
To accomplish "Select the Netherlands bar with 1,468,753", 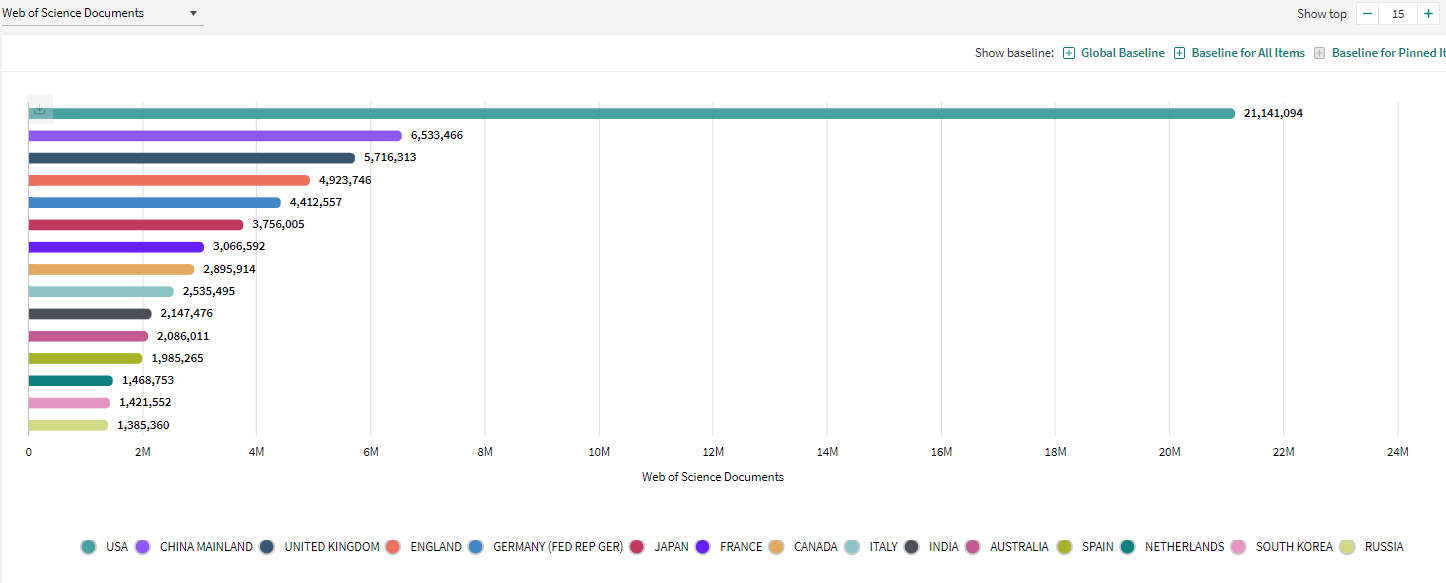I will 71,381.
